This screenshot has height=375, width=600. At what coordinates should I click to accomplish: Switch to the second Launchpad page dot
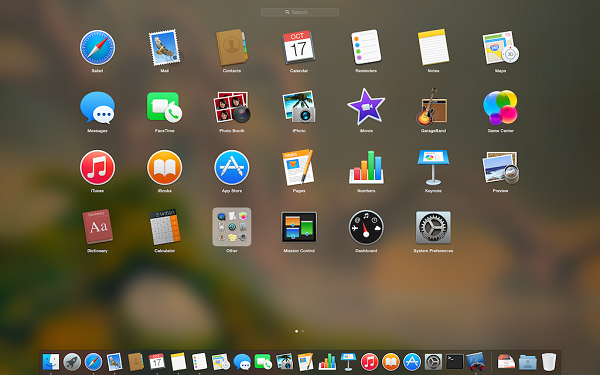pos(303,331)
